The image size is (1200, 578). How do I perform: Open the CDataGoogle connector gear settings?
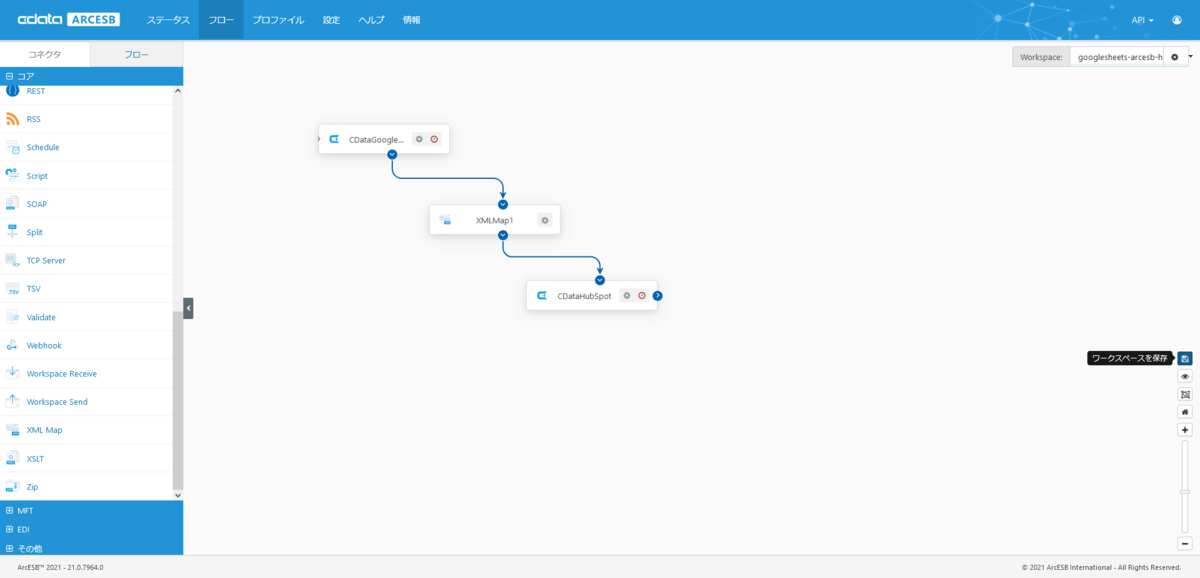pos(420,139)
